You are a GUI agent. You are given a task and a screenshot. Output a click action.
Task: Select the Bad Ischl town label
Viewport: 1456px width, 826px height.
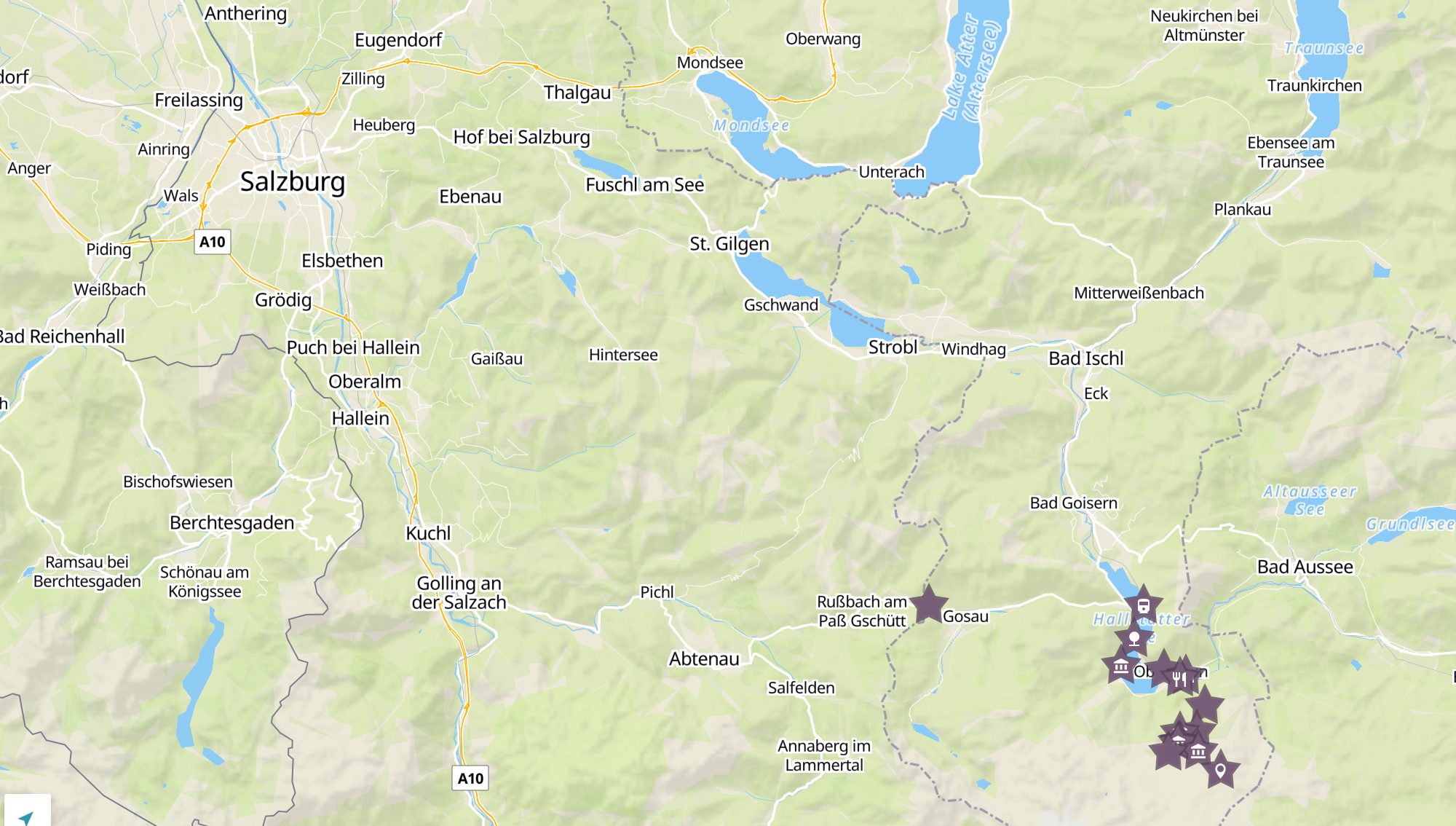tap(1086, 358)
